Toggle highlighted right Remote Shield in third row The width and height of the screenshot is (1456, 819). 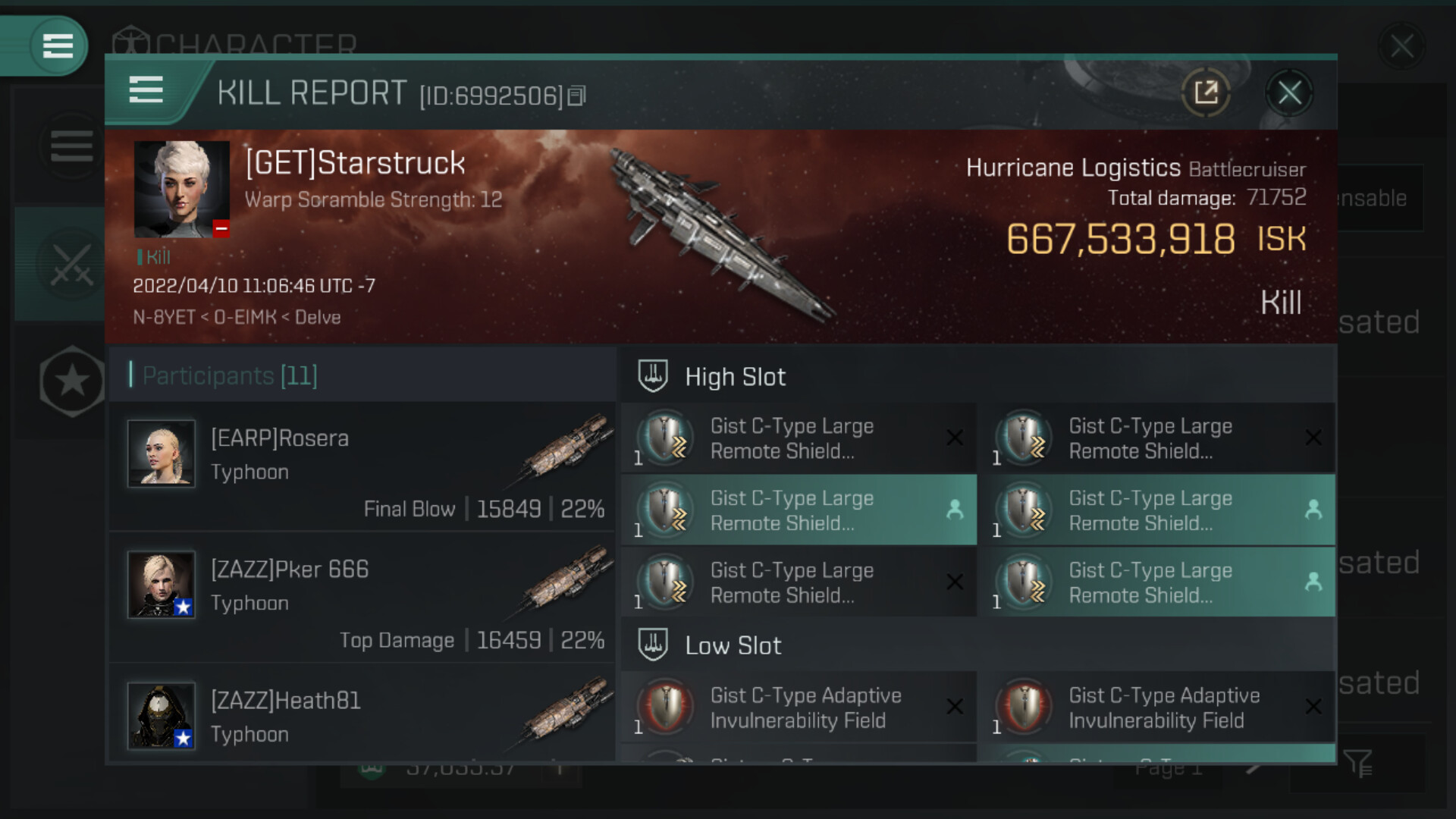[1157, 582]
